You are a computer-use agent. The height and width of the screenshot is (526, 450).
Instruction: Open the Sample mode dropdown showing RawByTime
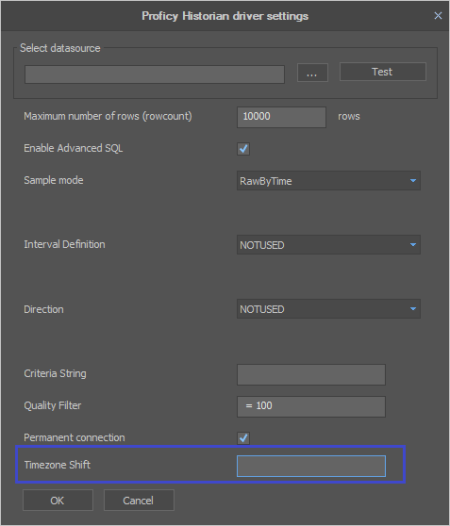click(x=329, y=181)
